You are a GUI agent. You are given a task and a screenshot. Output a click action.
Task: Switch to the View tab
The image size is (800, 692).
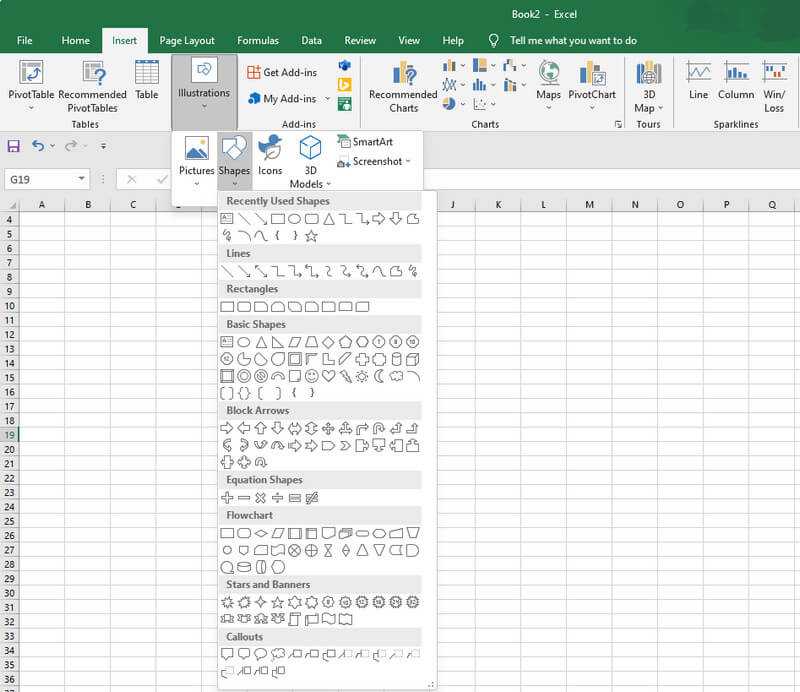coord(409,40)
